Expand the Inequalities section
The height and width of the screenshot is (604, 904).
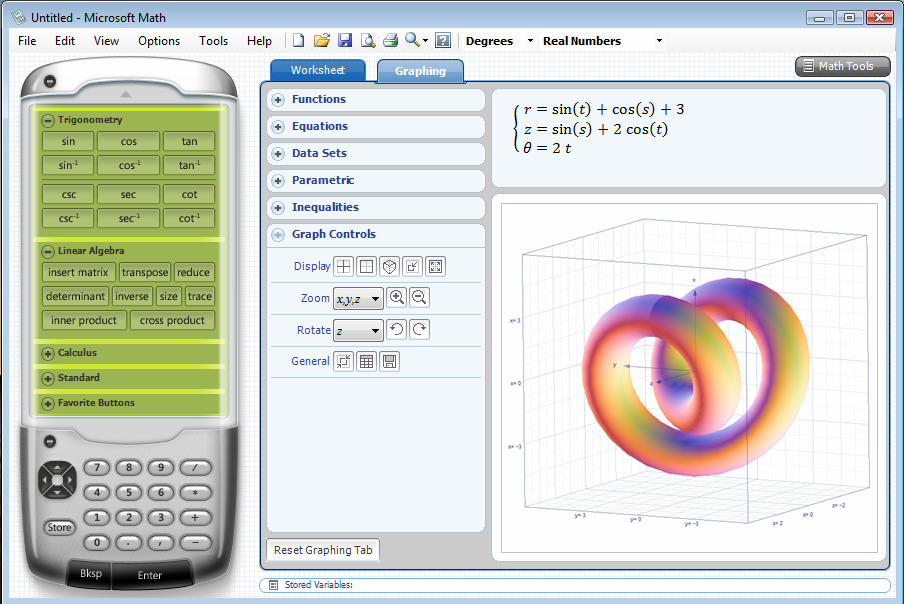[x=278, y=208]
